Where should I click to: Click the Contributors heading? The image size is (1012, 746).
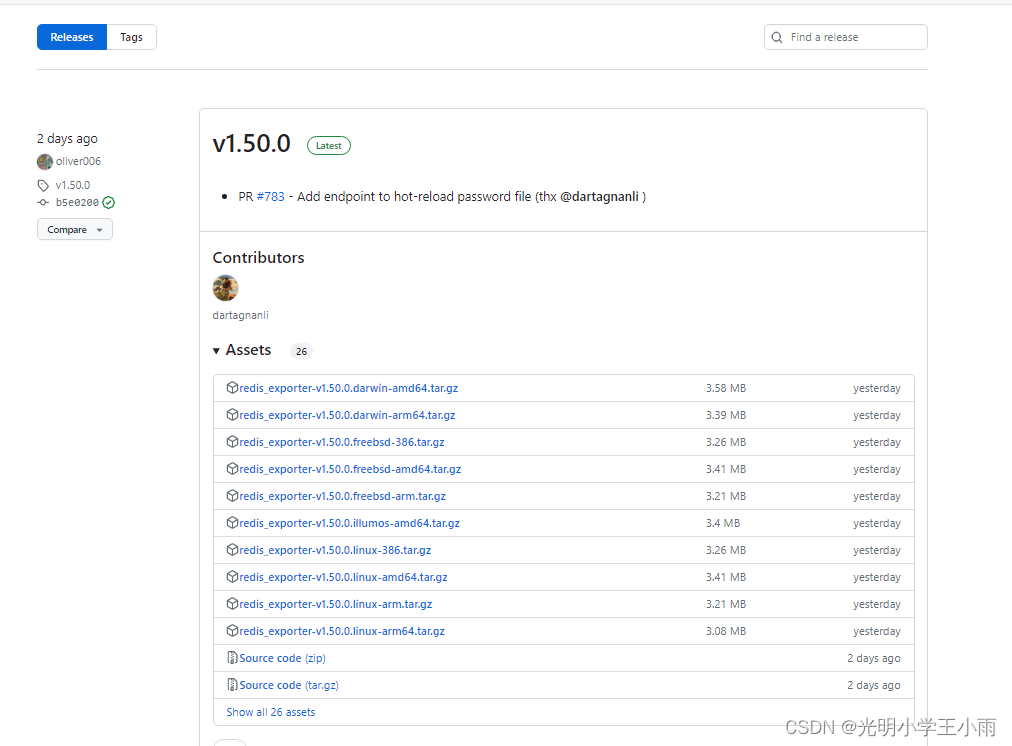(x=259, y=258)
